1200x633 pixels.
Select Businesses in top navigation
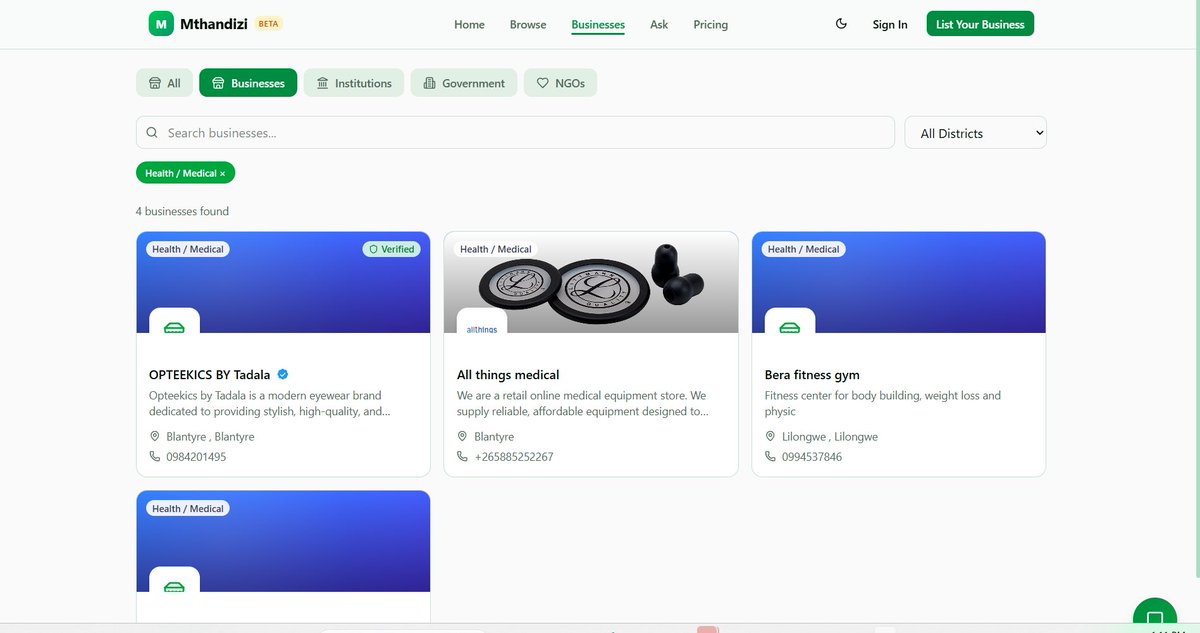(598, 24)
